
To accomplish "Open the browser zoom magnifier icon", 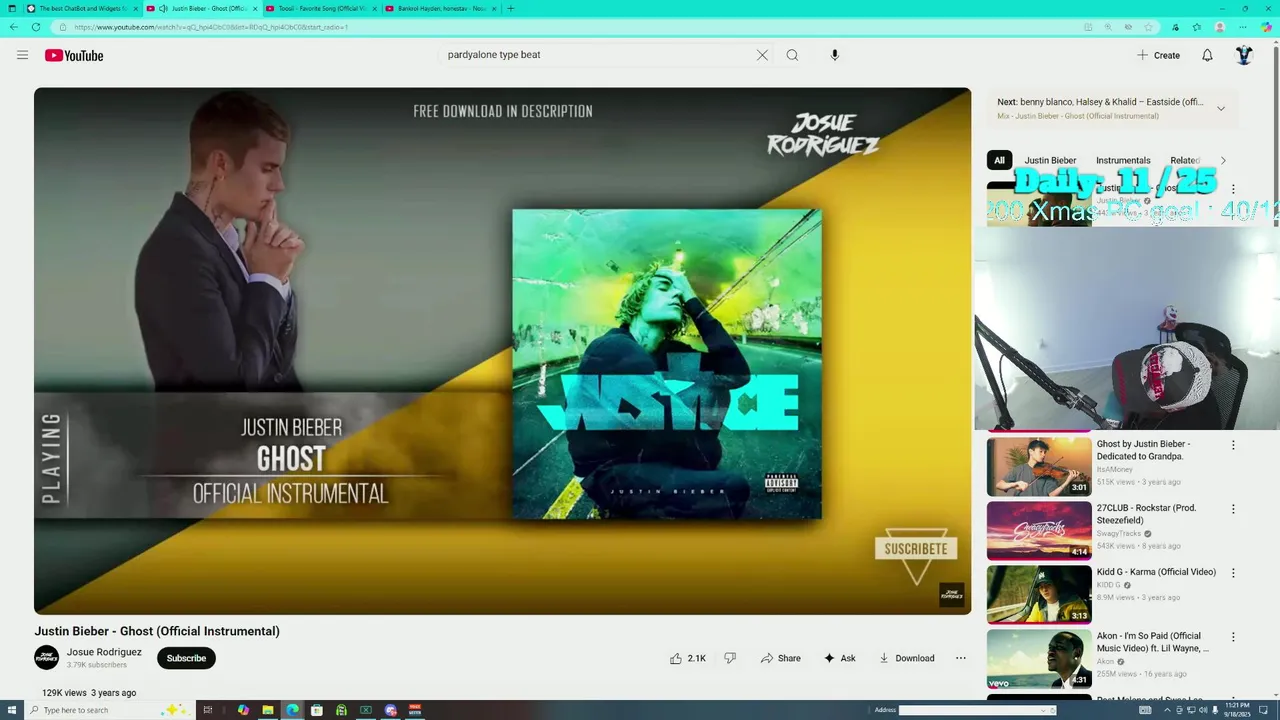I will 1108,27.
